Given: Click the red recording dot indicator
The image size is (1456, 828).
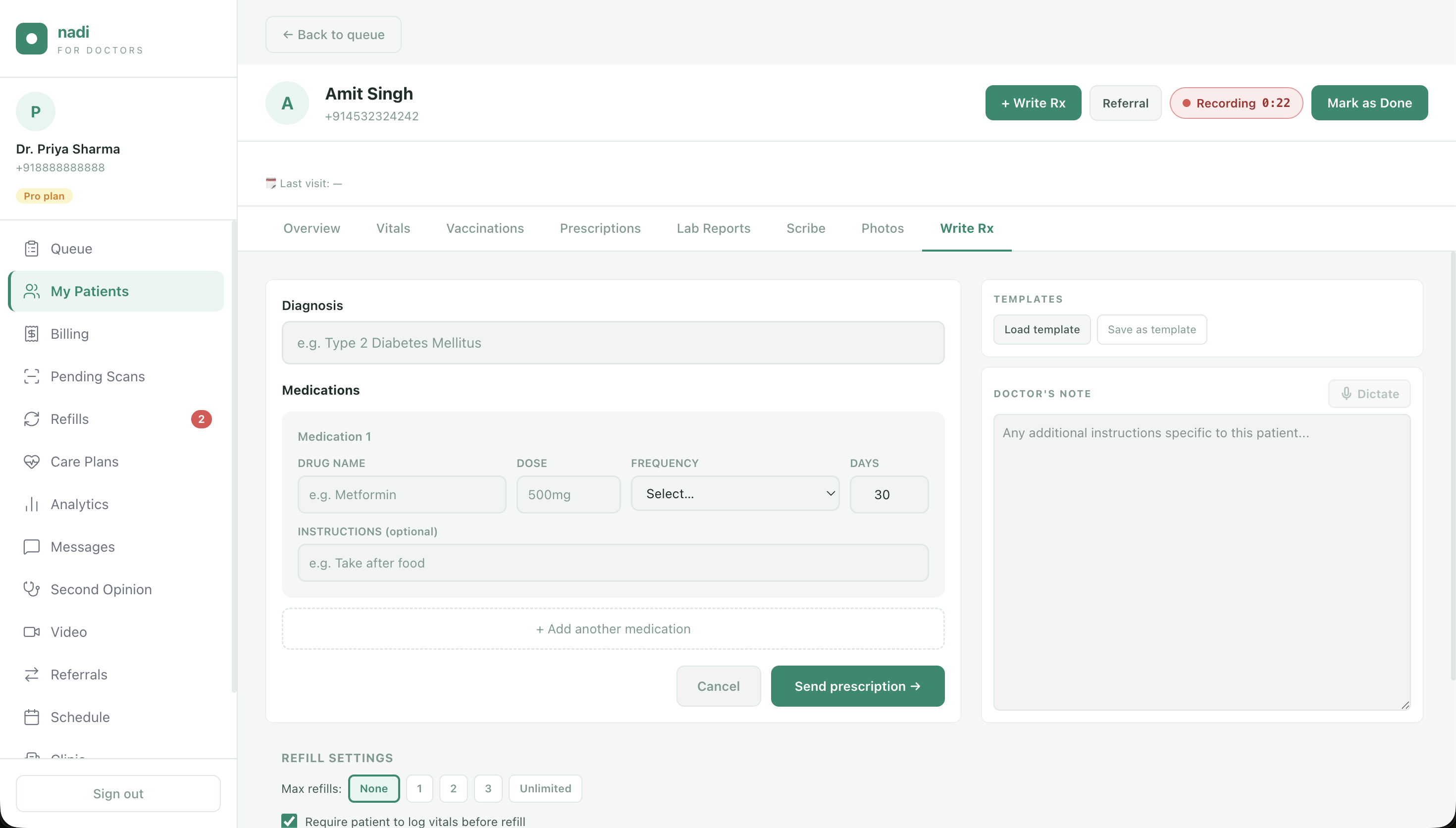Looking at the screenshot, I should tap(1187, 103).
